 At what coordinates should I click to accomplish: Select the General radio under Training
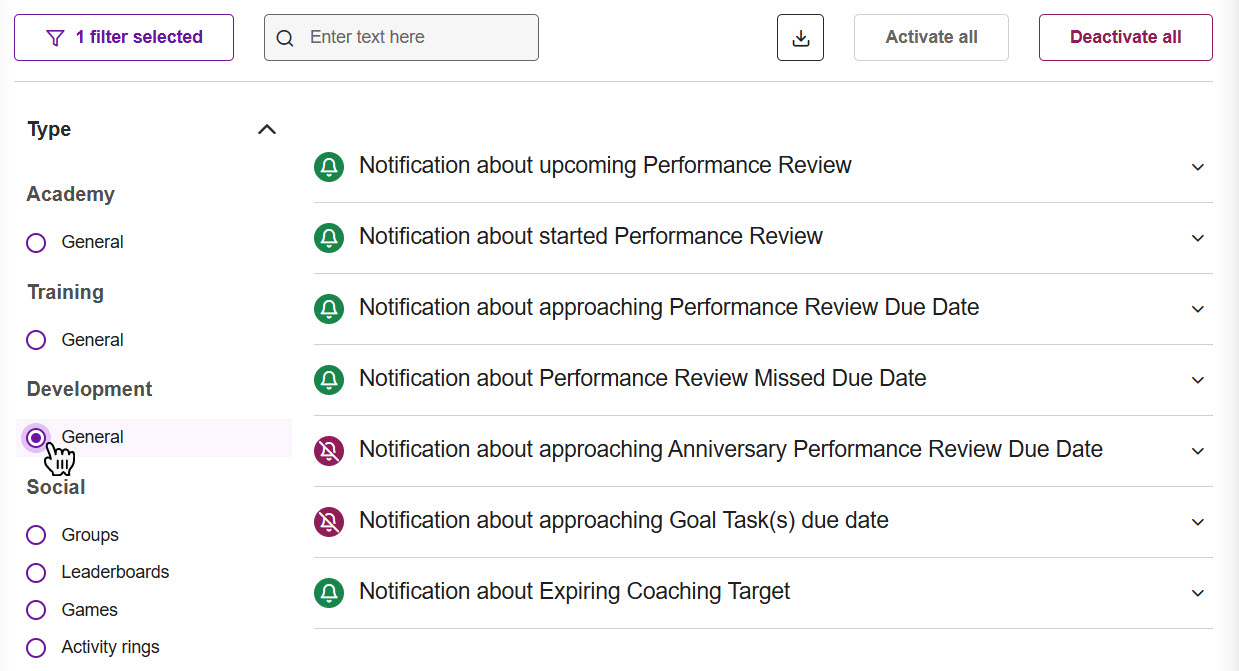36,340
